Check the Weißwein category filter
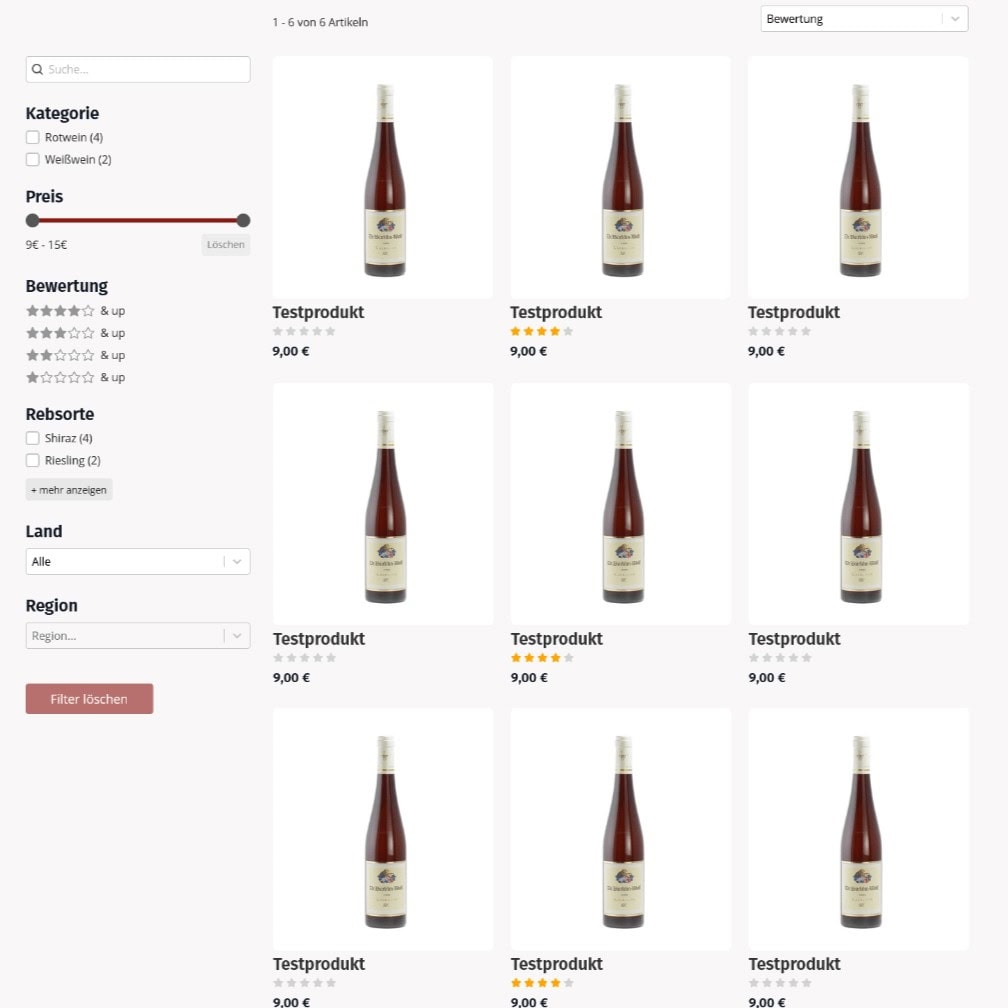This screenshot has width=1008, height=1008. (x=33, y=160)
